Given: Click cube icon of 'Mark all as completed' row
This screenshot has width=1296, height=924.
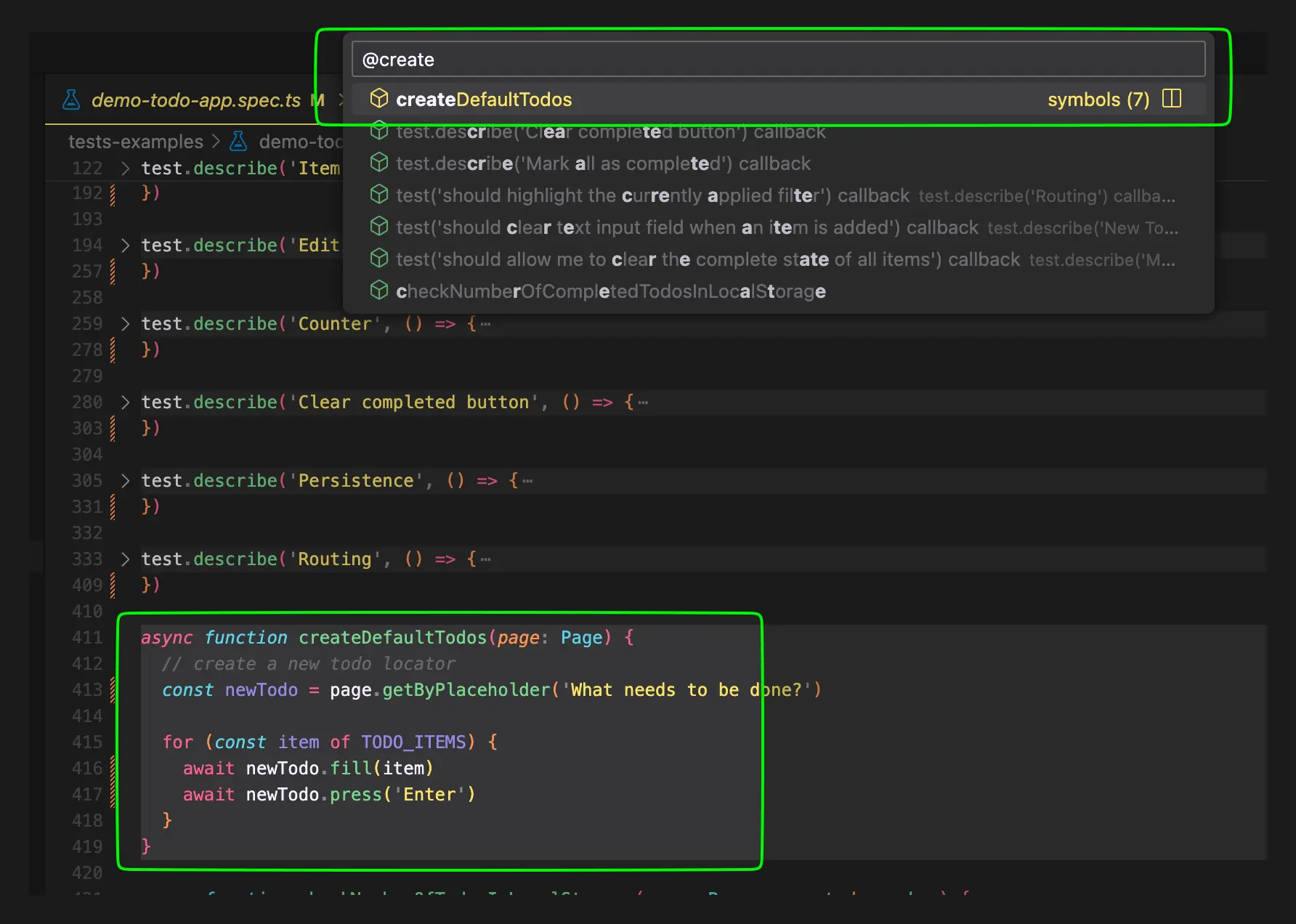Looking at the screenshot, I should point(379,163).
